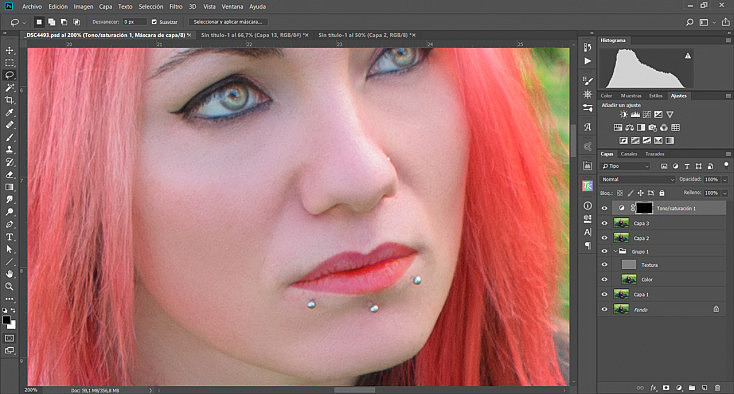The height and width of the screenshot is (394, 734).
Task: Add a Channel Mixer adjustment
Action: pyautogui.click(x=664, y=127)
